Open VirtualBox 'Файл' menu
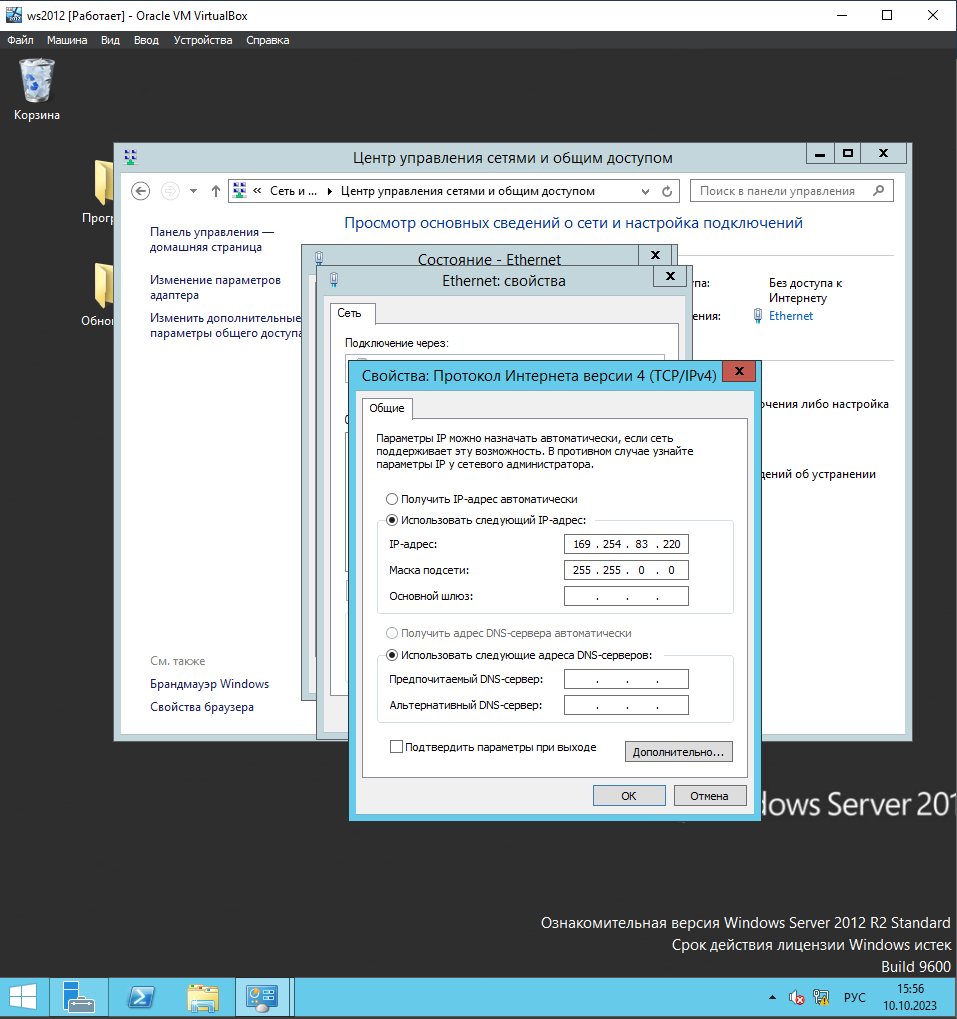The width and height of the screenshot is (957, 1019). click(20, 40)
